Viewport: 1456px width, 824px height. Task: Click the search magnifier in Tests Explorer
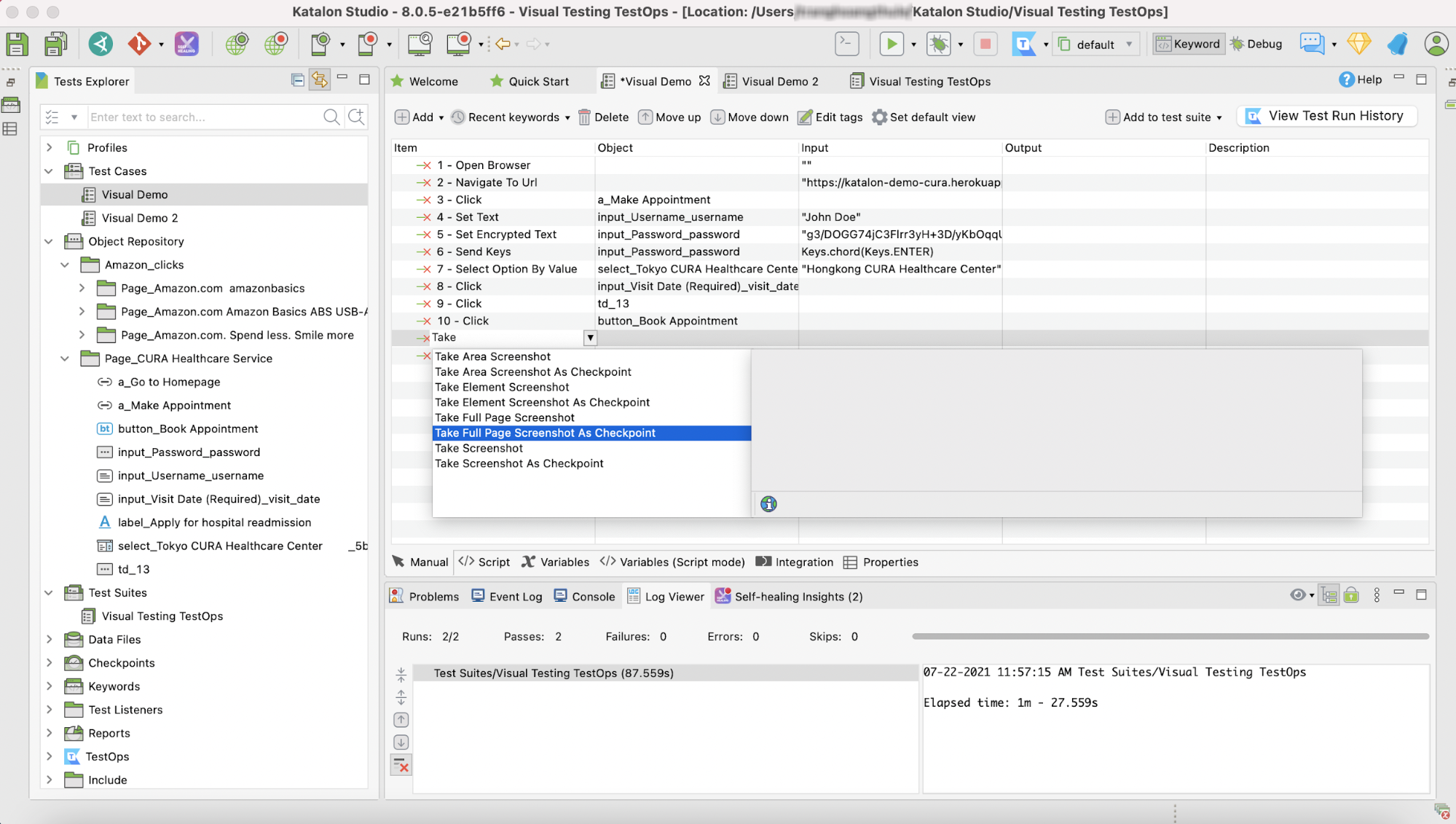tap(331, 117)
